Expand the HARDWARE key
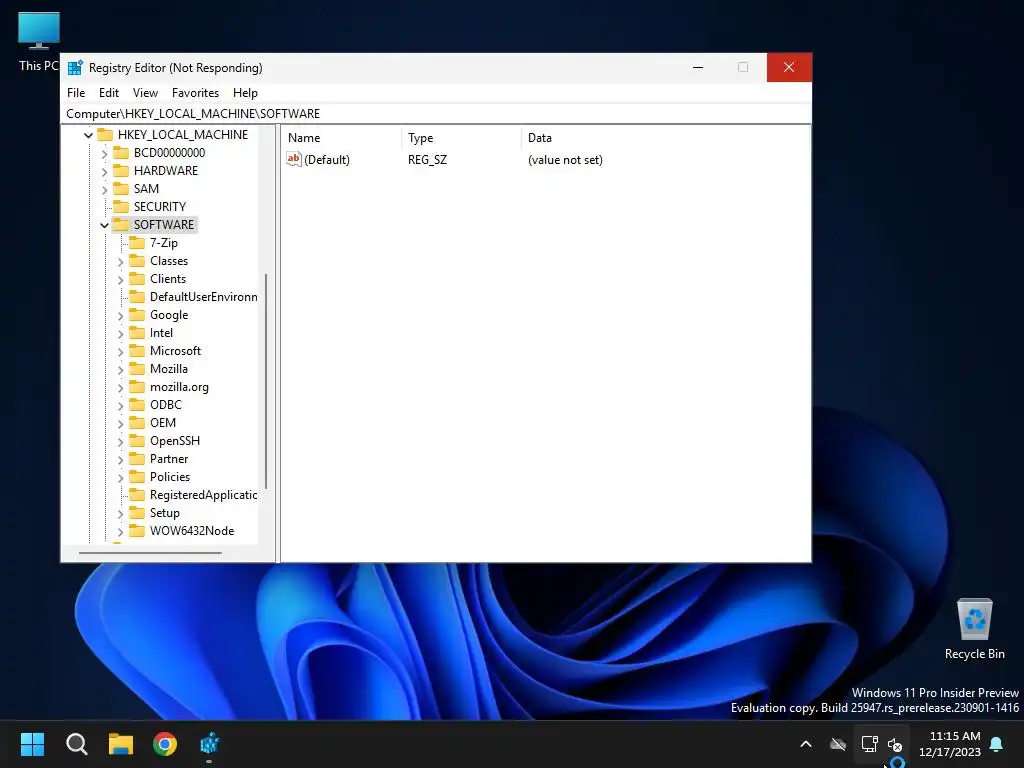Viewport: 1024px width, 768px height. [x=104, y=171]
